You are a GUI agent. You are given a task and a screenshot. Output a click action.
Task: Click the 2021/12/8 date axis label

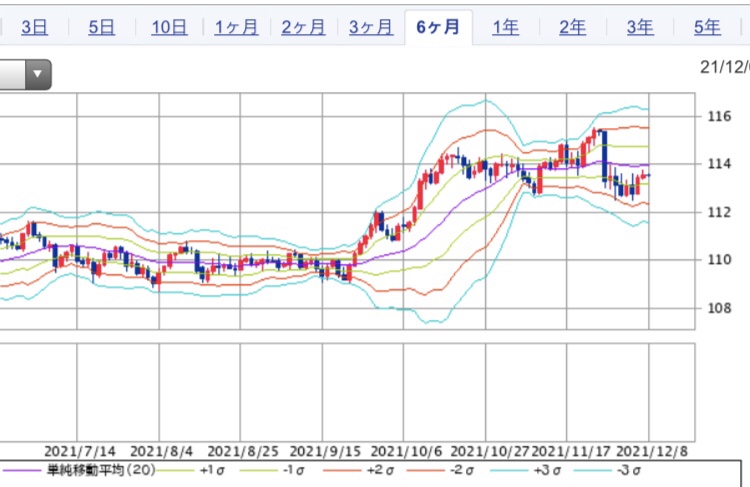[x=652, y=451]
